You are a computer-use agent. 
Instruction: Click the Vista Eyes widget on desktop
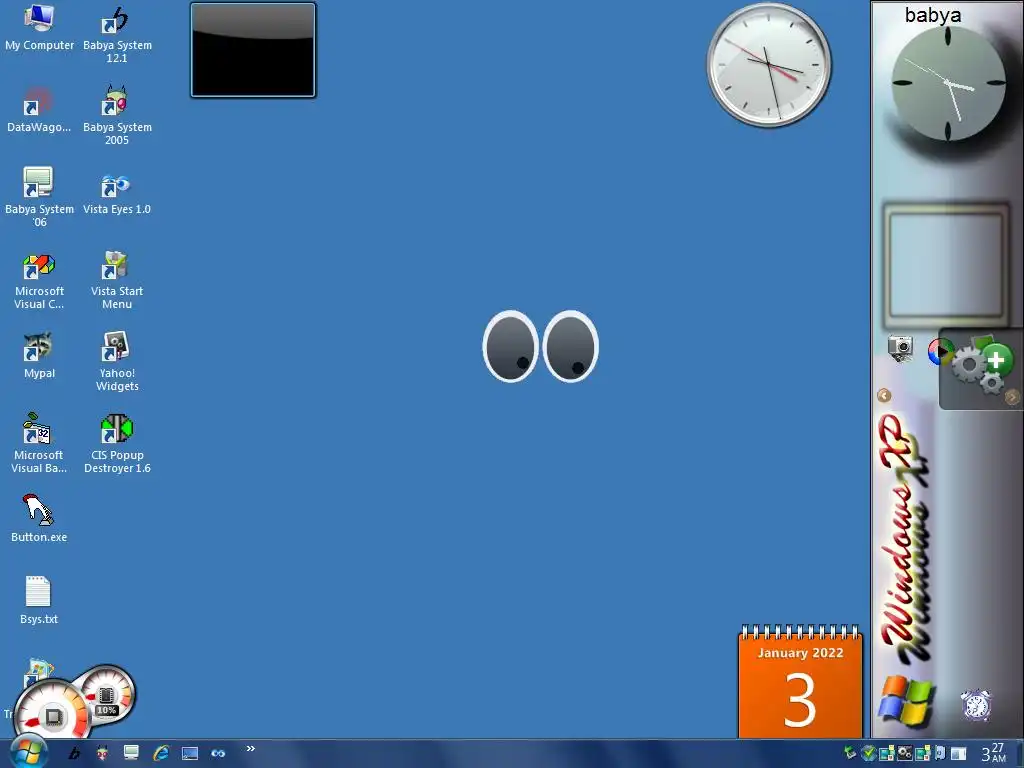click(541, 346)
